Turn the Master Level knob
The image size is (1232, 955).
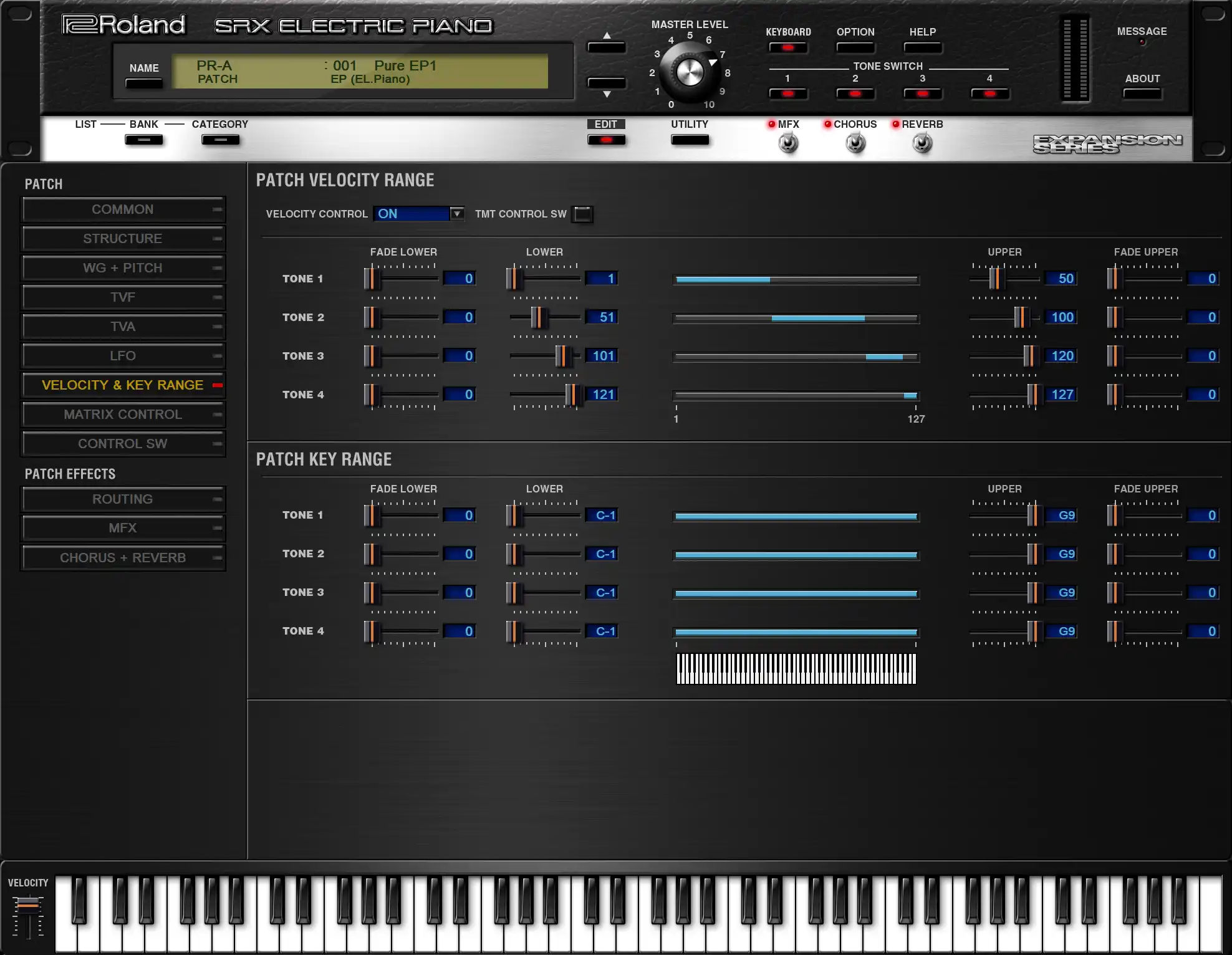pos(690,72)
